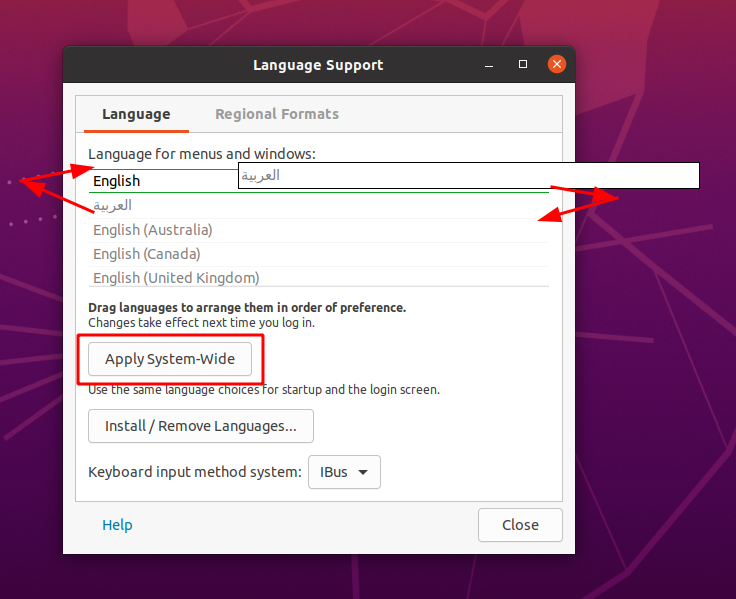Viewport: 736px width, 599px height.
Task: Choose English (Australia) from the list
Action: (x=153, y=230)
